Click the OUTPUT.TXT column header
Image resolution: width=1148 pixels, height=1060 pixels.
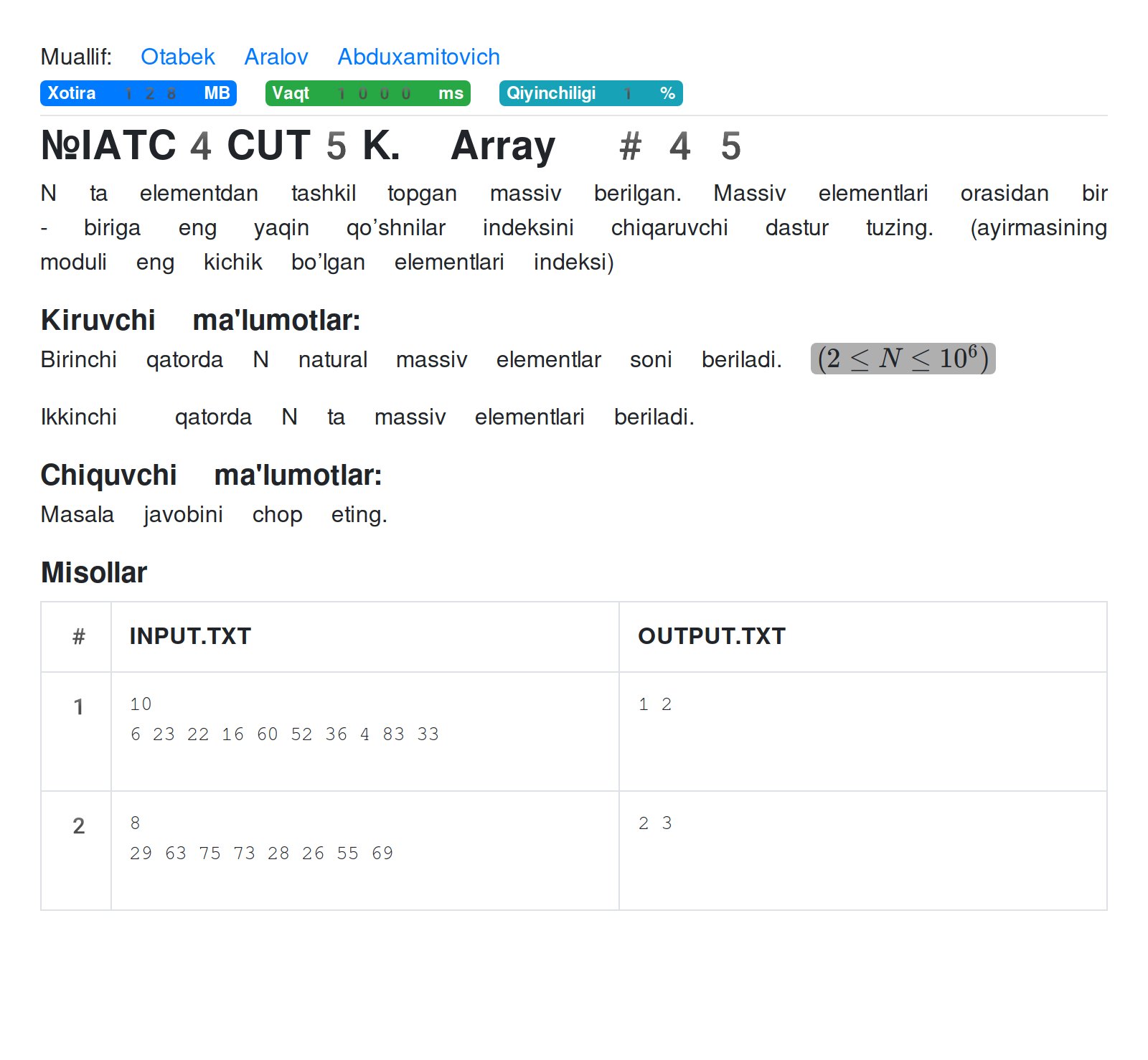click(x=711, y=636)
